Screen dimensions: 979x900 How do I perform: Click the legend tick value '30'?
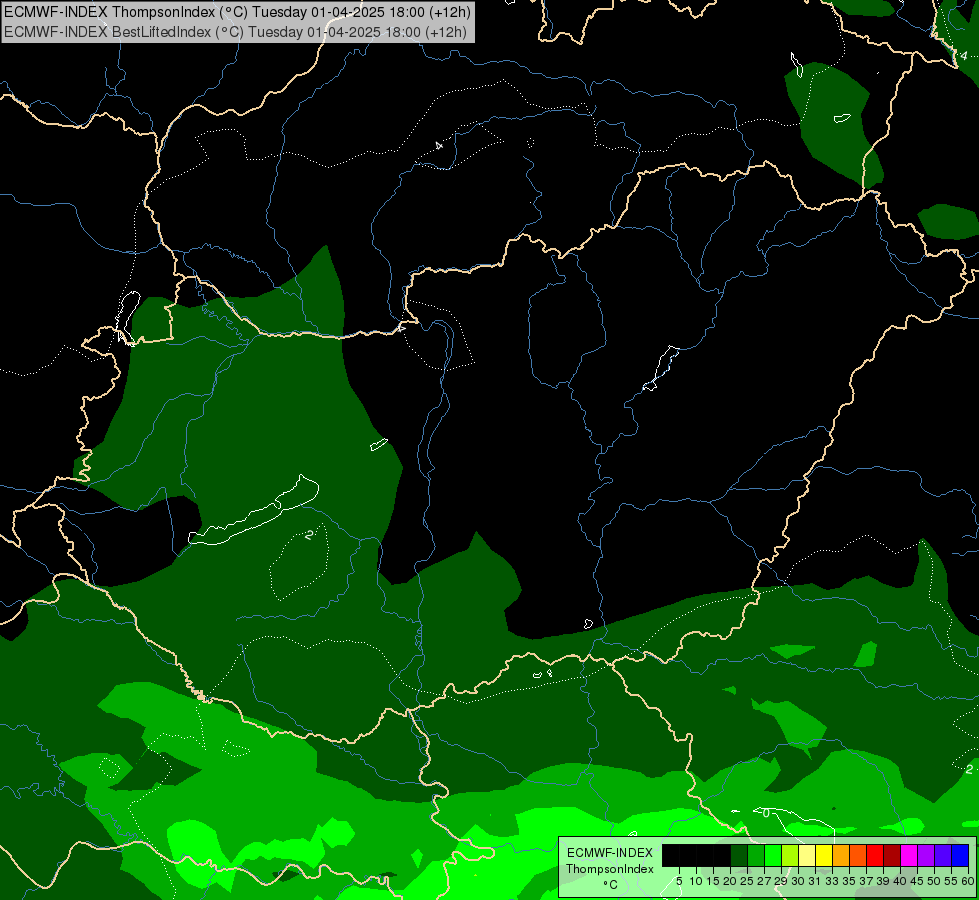coord(798,881)
